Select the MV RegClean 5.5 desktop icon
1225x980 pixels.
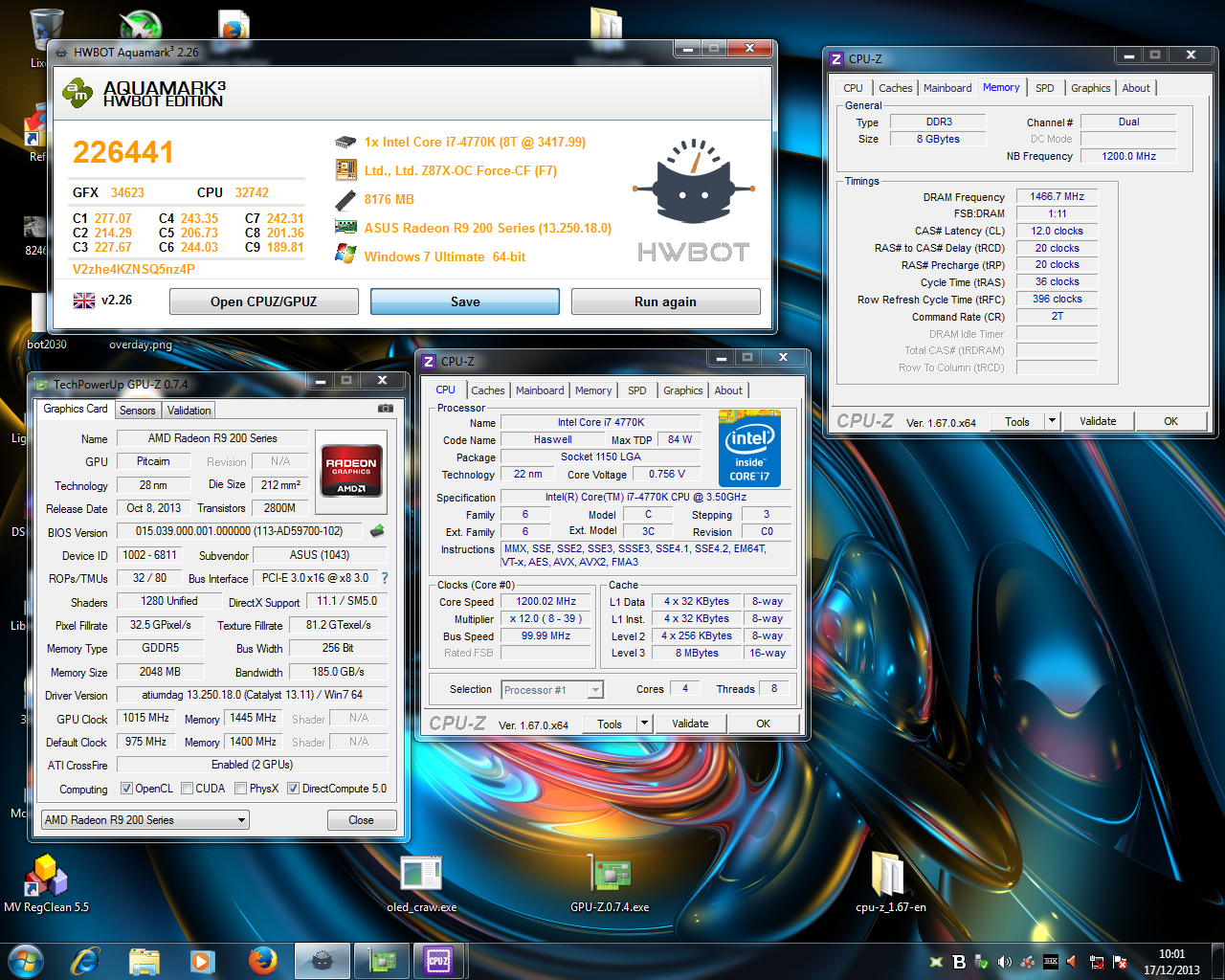coord(46,883)
